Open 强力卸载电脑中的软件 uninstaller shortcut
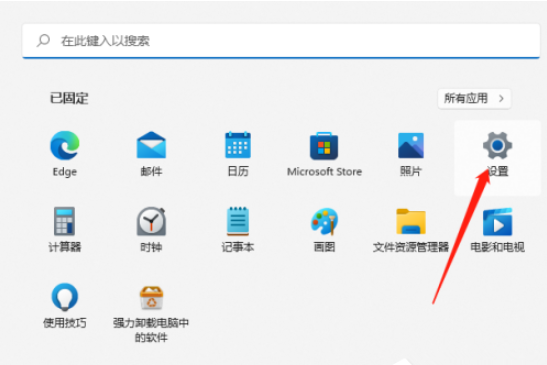Viewport: 547px width, 365px height. tap(151, 298)
